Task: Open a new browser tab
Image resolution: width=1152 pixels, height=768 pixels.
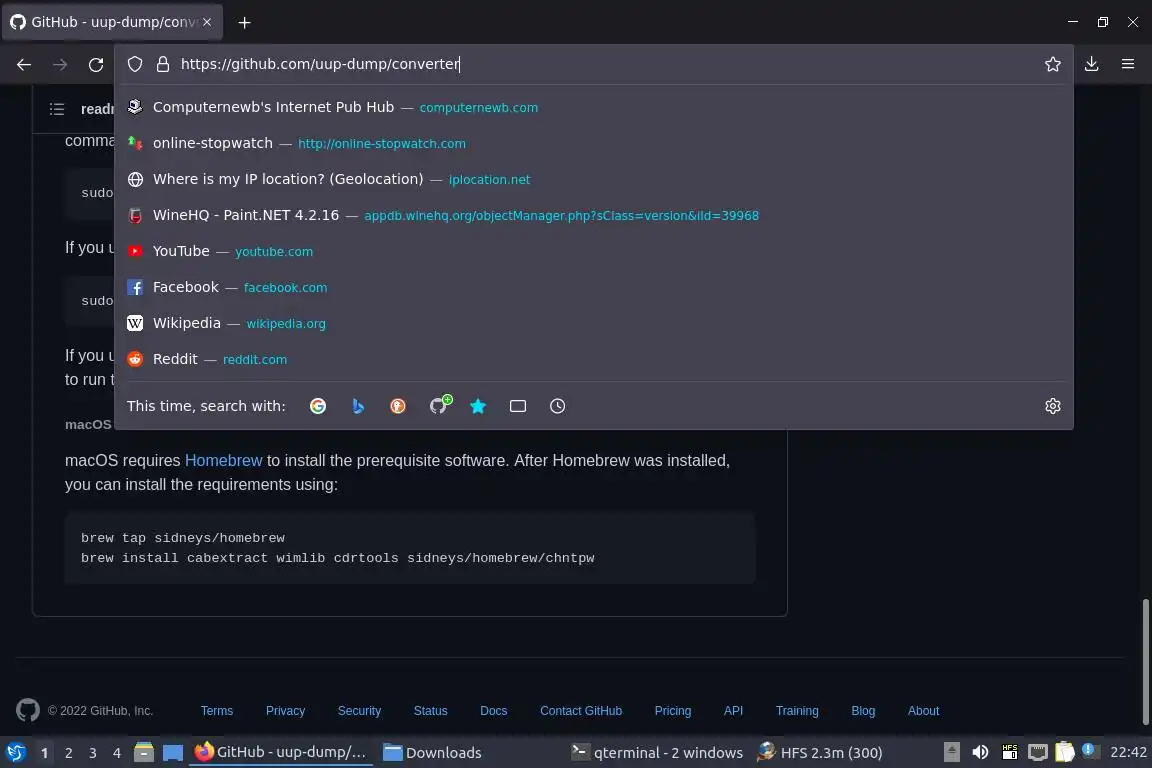Action: 245,23
